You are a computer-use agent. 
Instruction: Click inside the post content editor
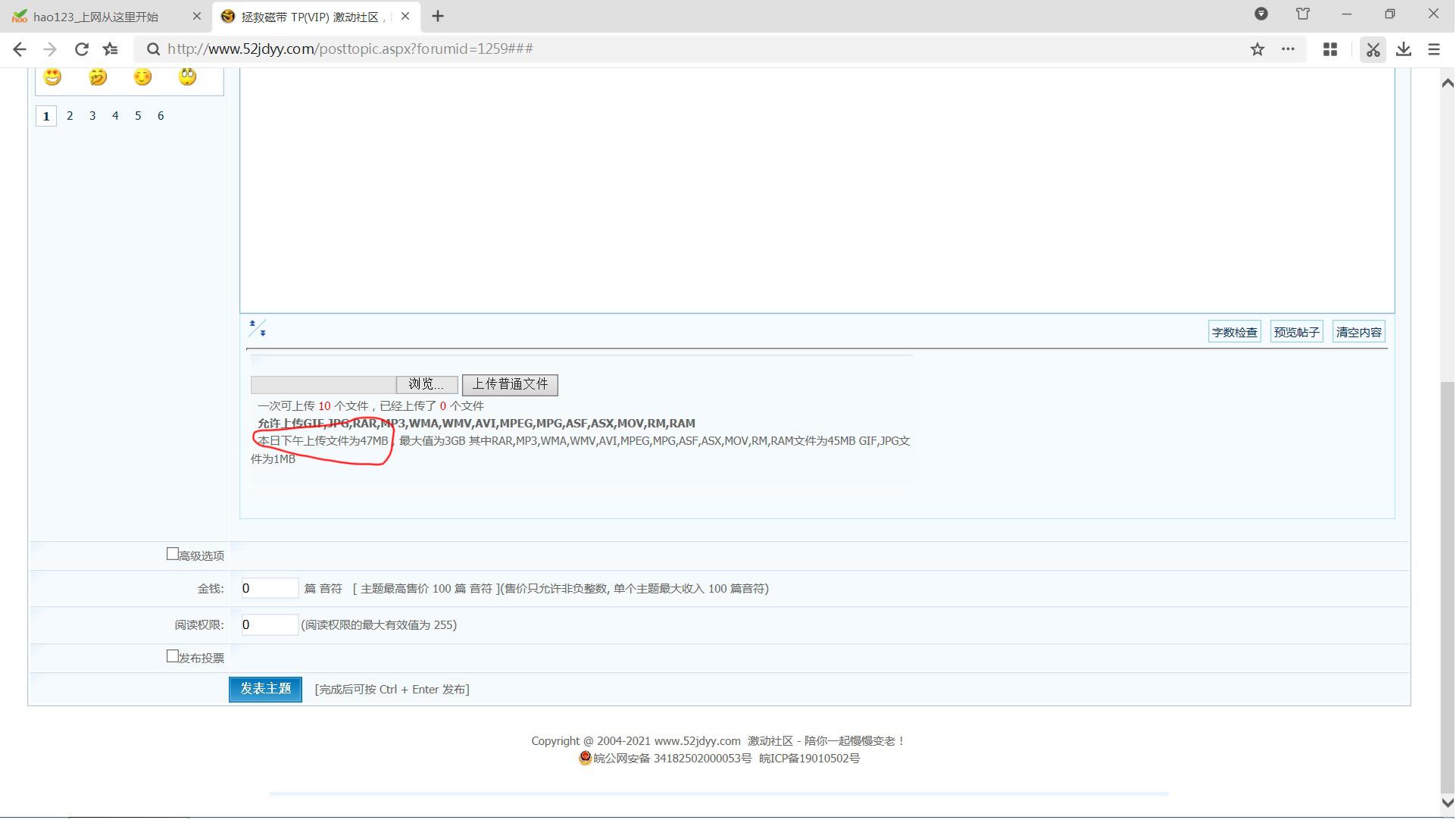click(817, 189)
